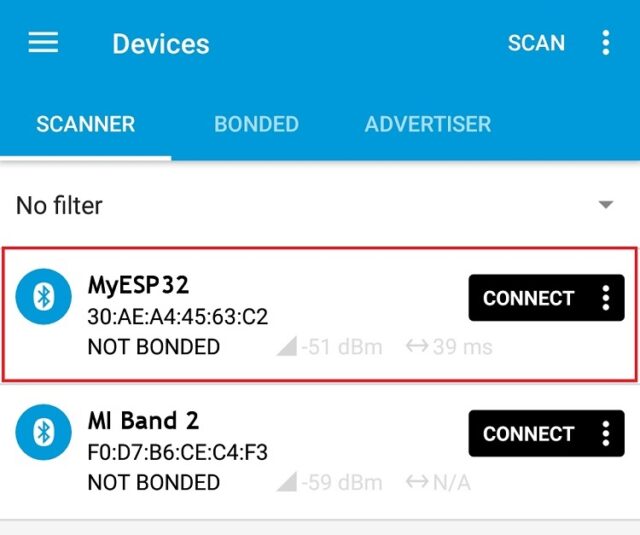Open the top-bar overflow menu
640x535 pixels.
(606, 42)
